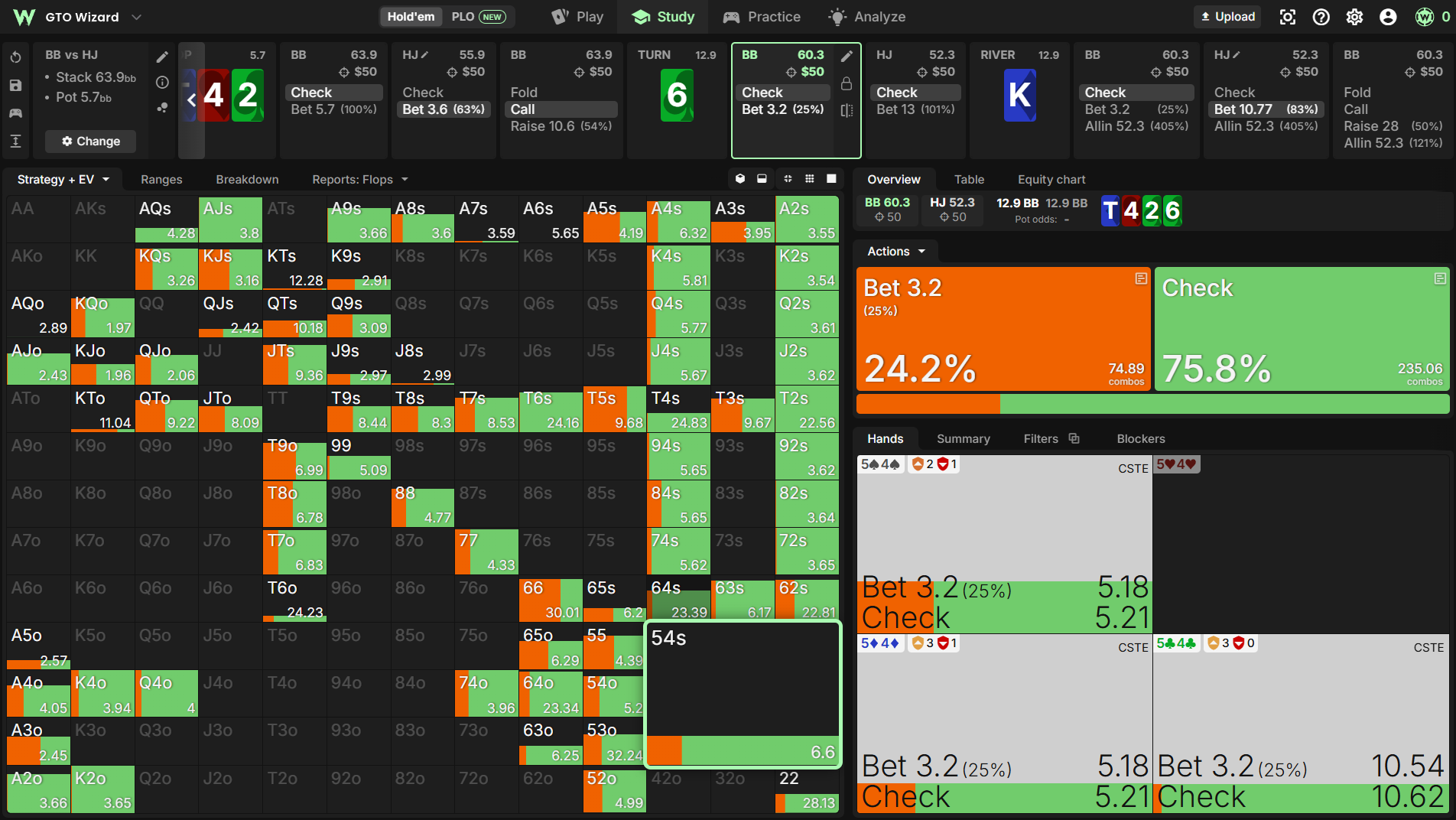Select Check in the selected BB 60.3 card

[x=784, y=93]
